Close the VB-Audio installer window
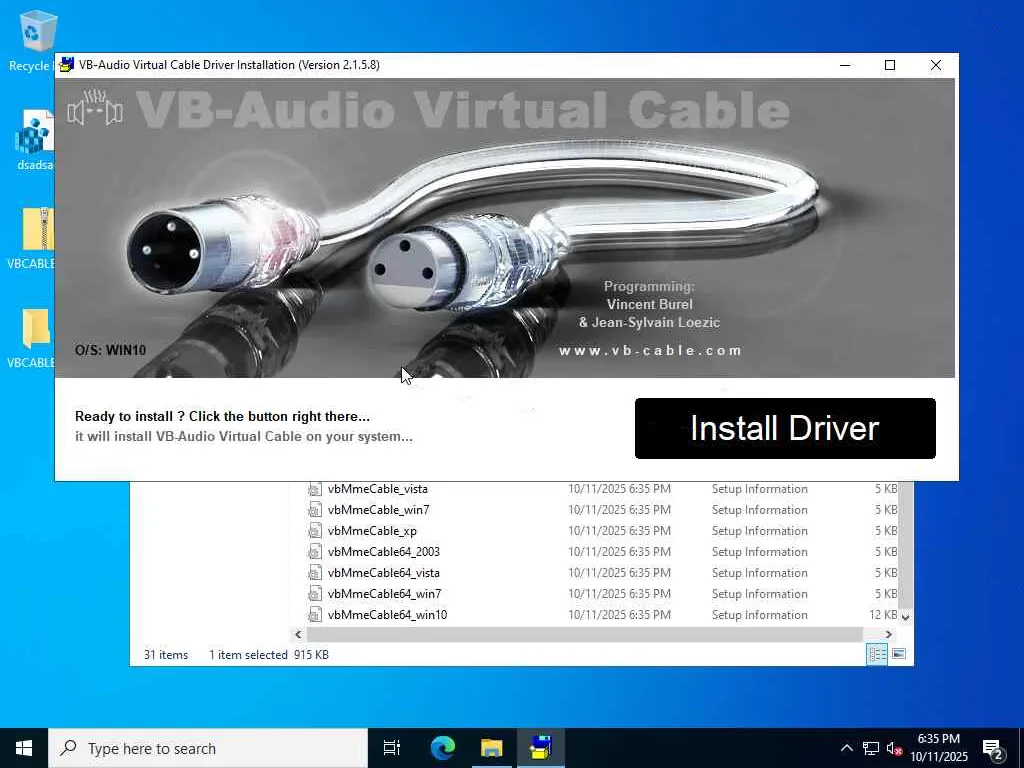This screenshot has height=768, width=1024. pos(936,65)
